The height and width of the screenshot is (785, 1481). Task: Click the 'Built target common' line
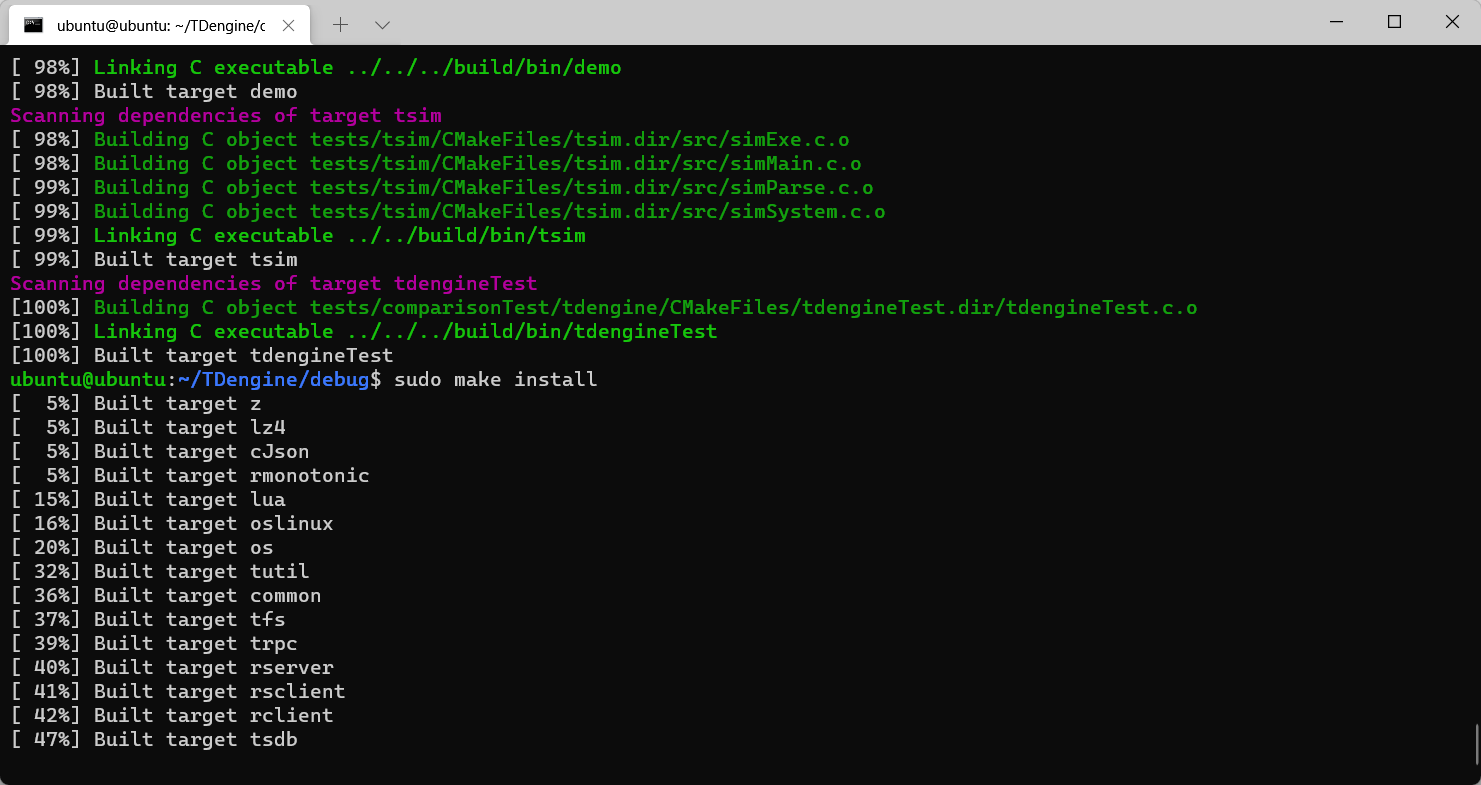click(166, 596)
